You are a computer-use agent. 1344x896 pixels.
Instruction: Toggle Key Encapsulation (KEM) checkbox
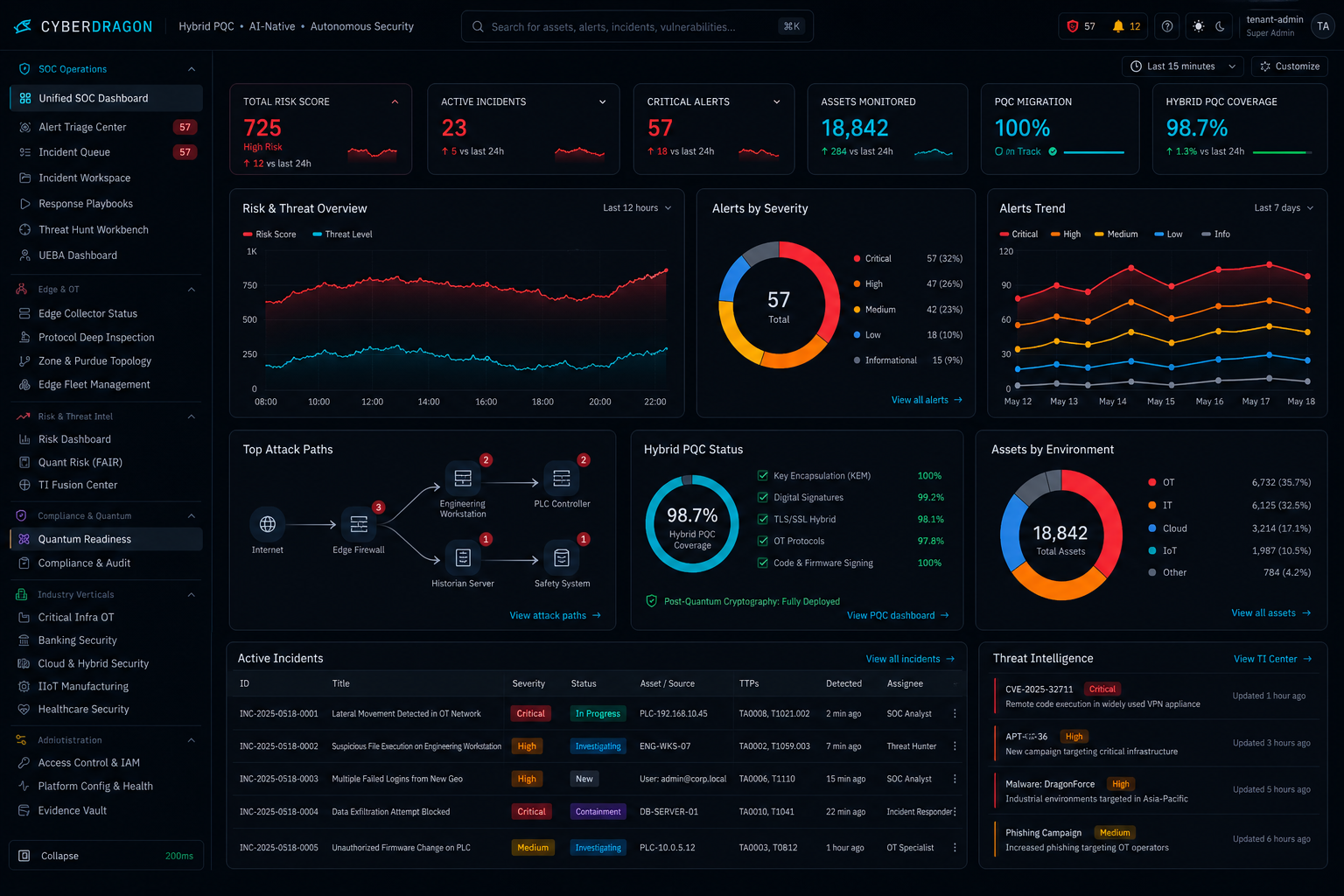[x=762, y=476]
